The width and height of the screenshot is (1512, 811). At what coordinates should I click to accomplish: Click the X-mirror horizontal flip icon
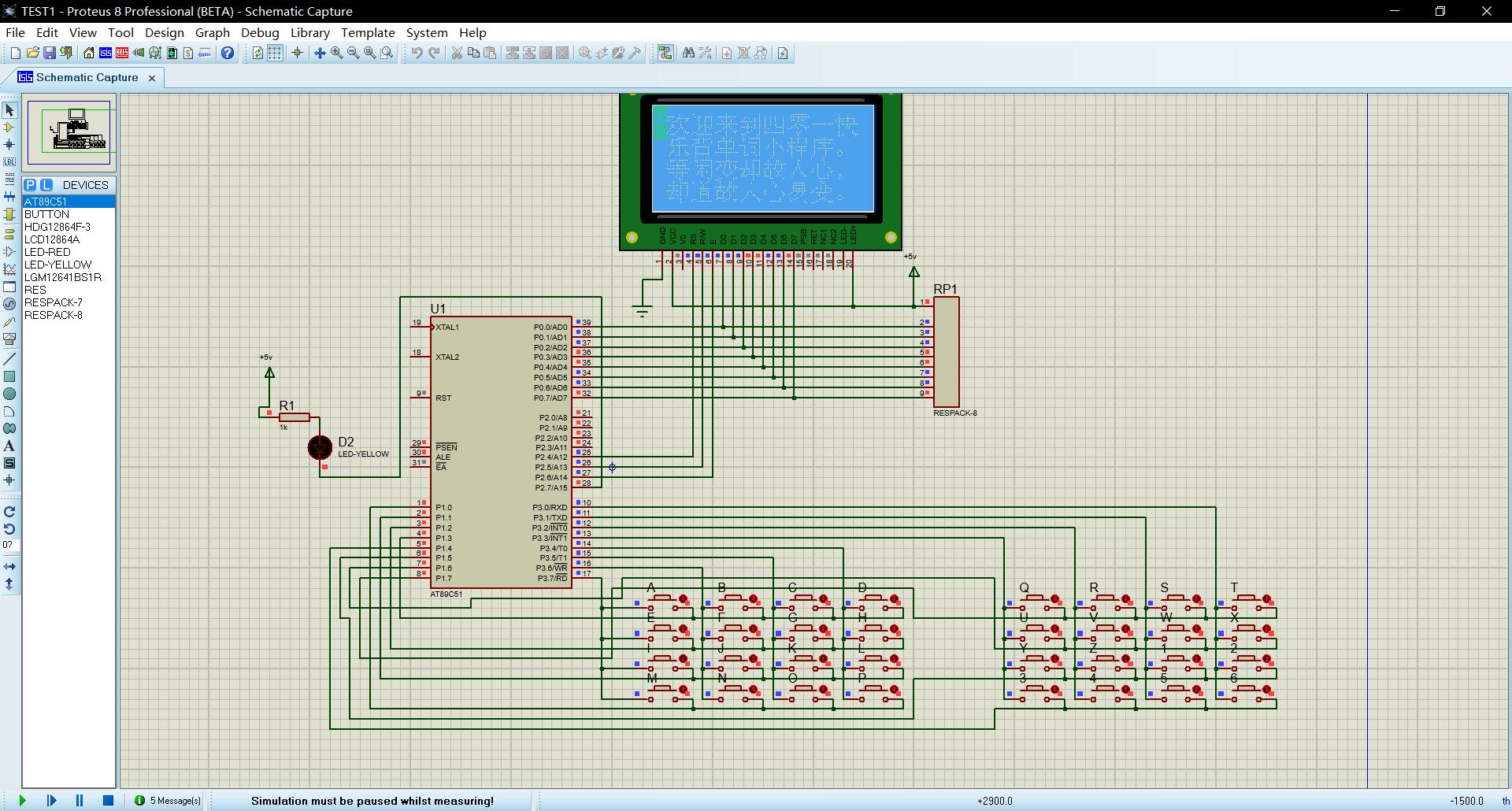[9, 566]
